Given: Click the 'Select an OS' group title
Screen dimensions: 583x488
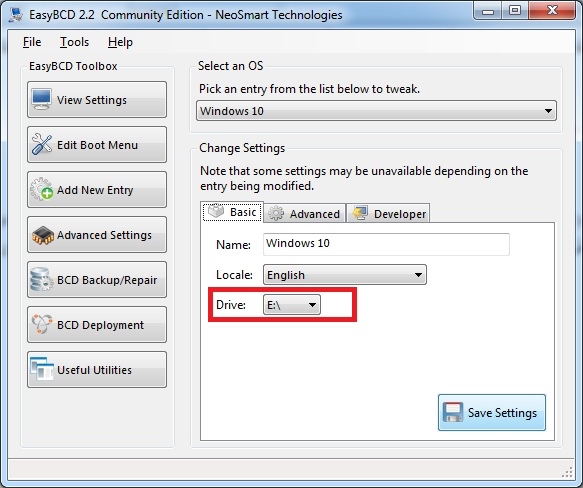Looking at the screenshot, I should click(x=231, y=66).
